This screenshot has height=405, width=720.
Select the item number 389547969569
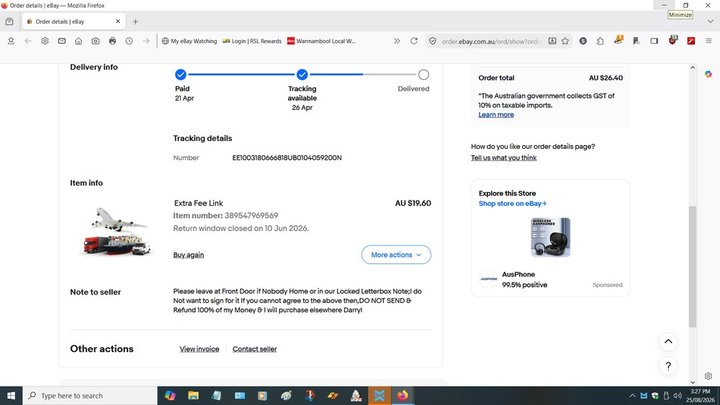click(251, 215)
